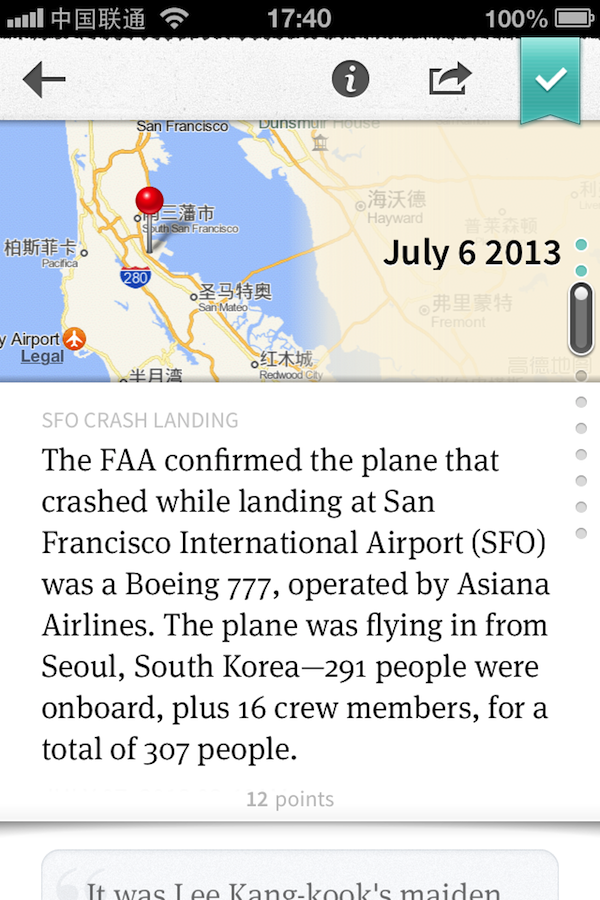Tap the red map pin

click(150, 200)
